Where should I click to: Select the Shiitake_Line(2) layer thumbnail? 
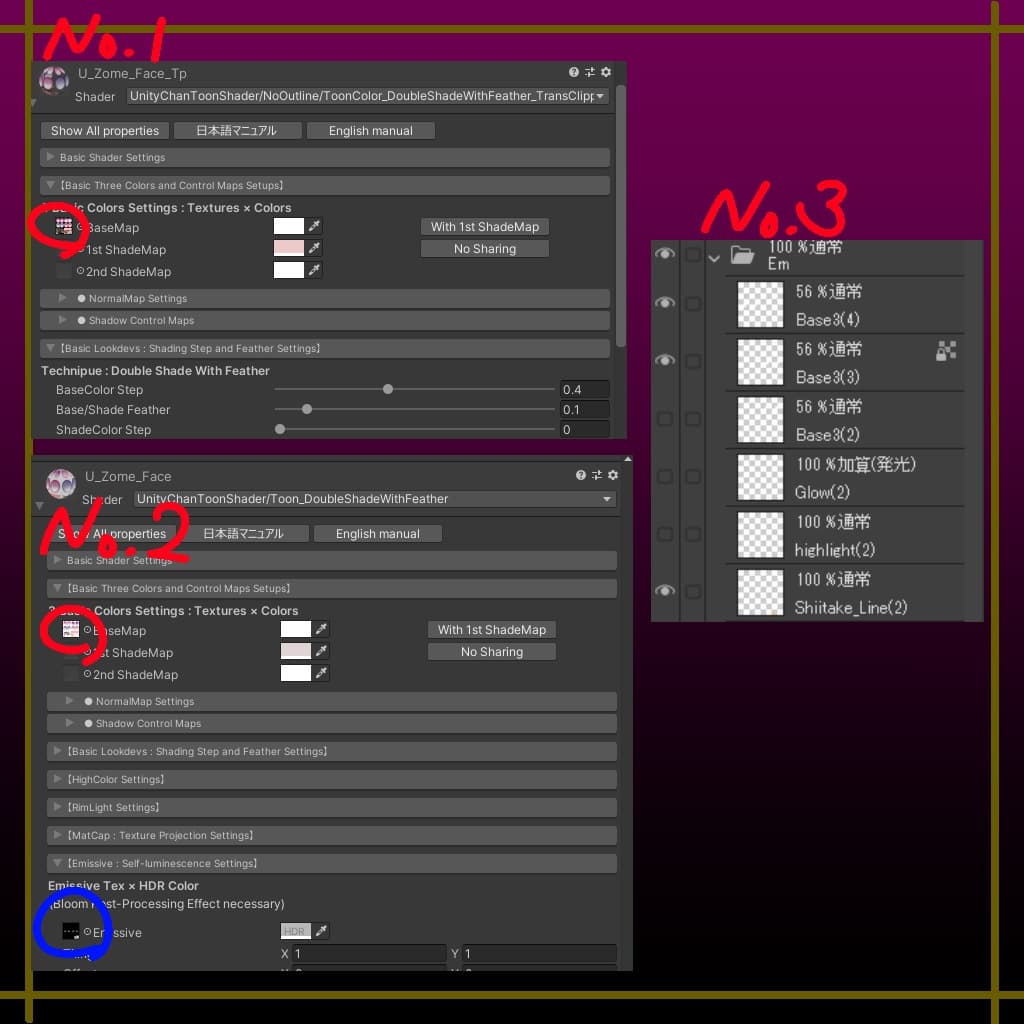pos(760,592)
